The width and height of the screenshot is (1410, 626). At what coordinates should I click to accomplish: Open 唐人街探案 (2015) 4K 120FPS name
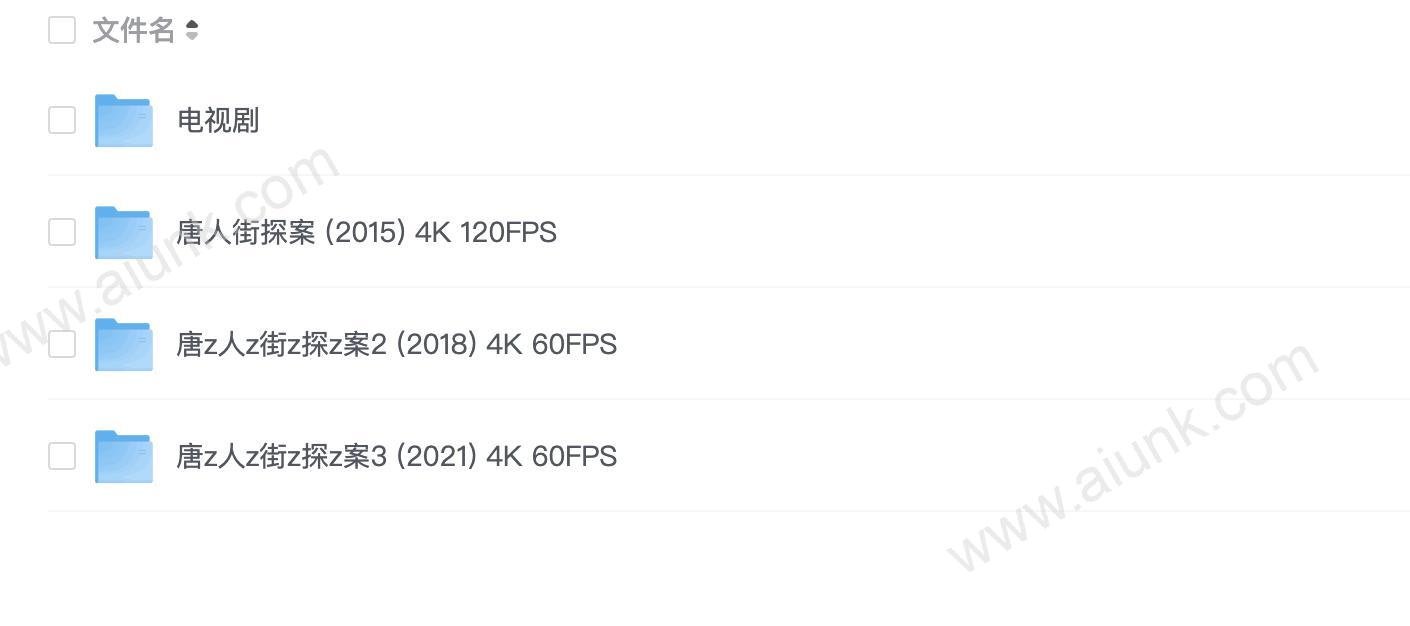click(366, 232)
